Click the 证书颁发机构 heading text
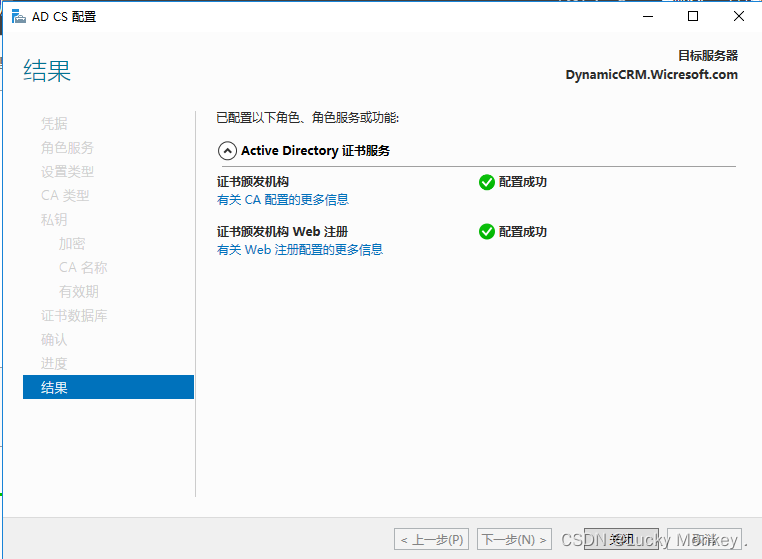The width and height of the screenshot is (762, 559). pos(253,182)
